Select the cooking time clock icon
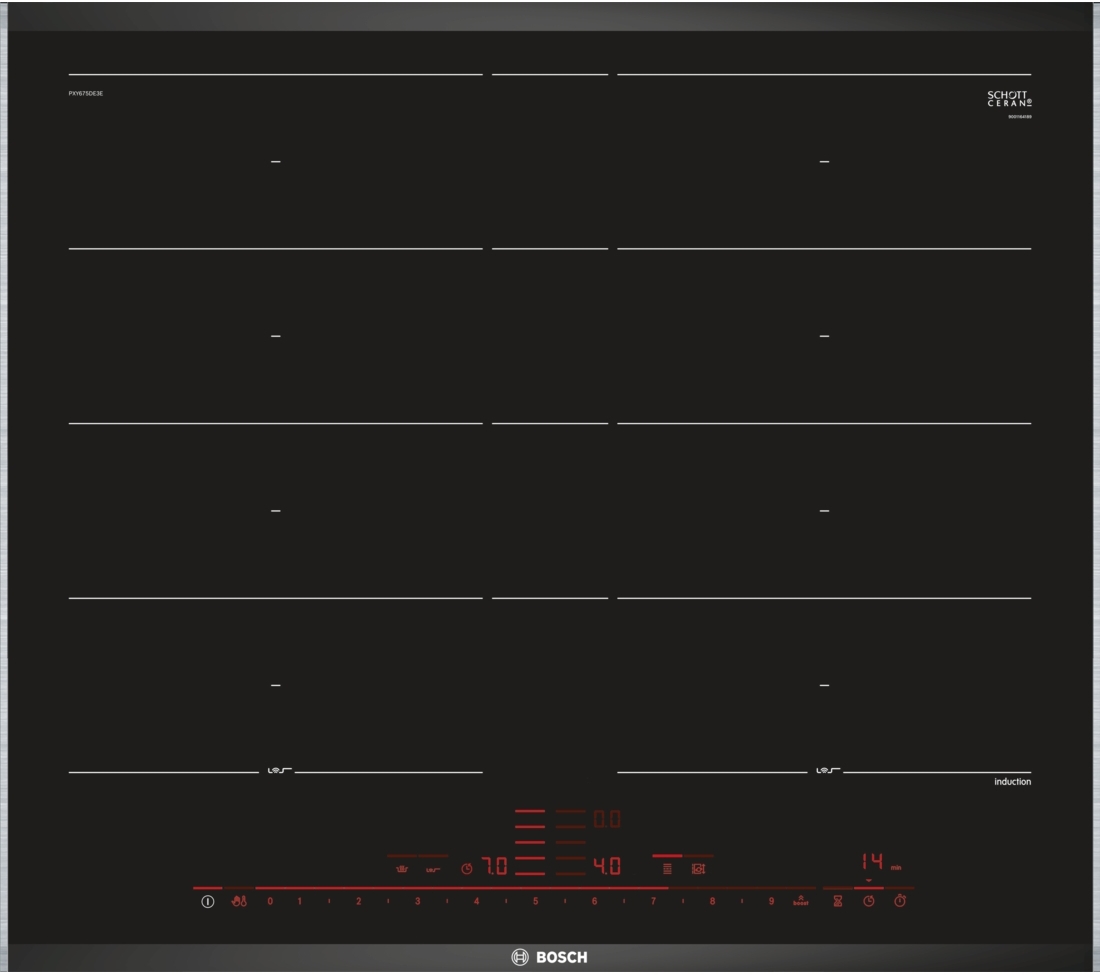Screen dimensions: 1100x975 point(869,902)
